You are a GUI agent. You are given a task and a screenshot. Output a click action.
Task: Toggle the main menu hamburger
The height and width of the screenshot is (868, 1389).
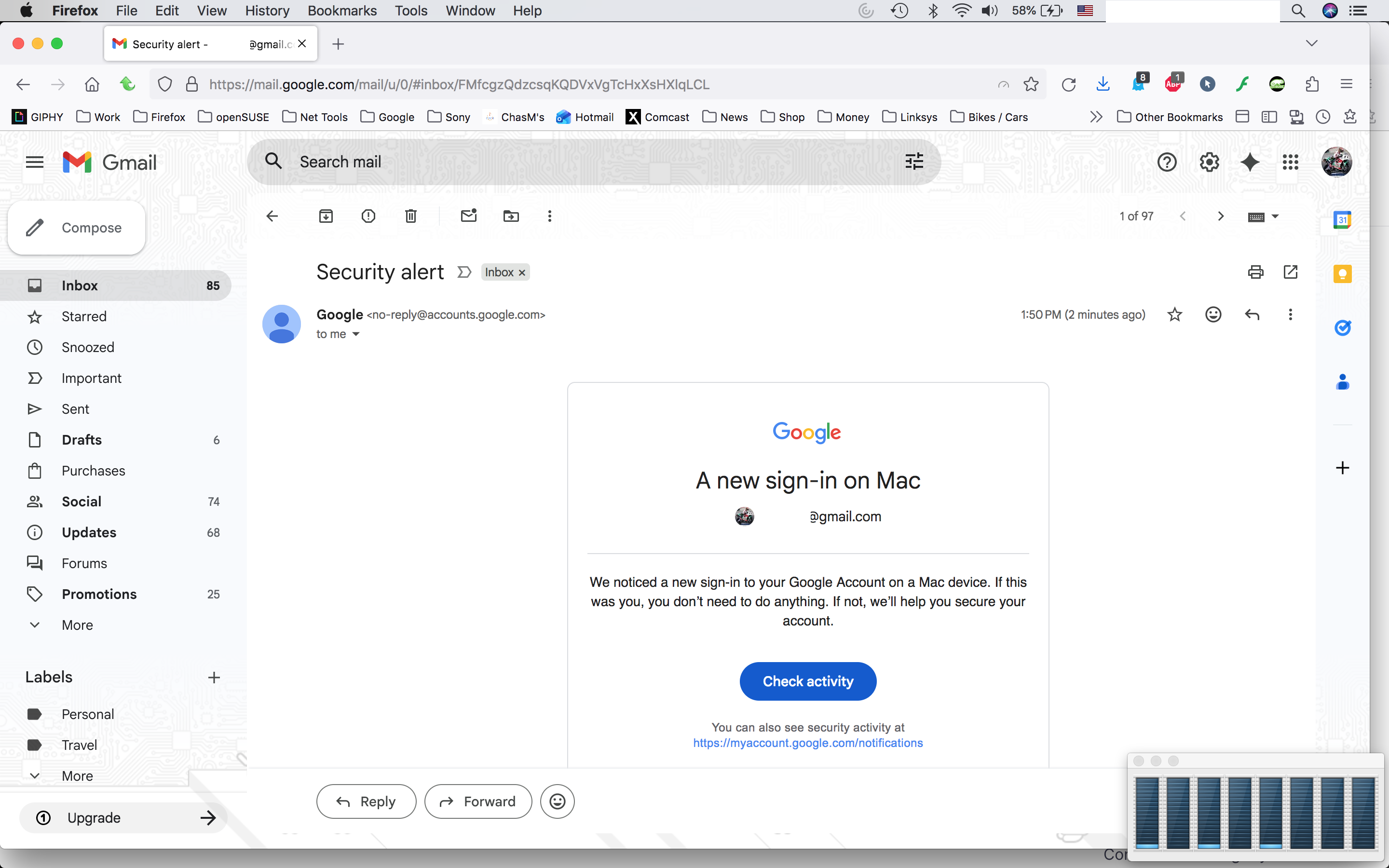point(34,163)
